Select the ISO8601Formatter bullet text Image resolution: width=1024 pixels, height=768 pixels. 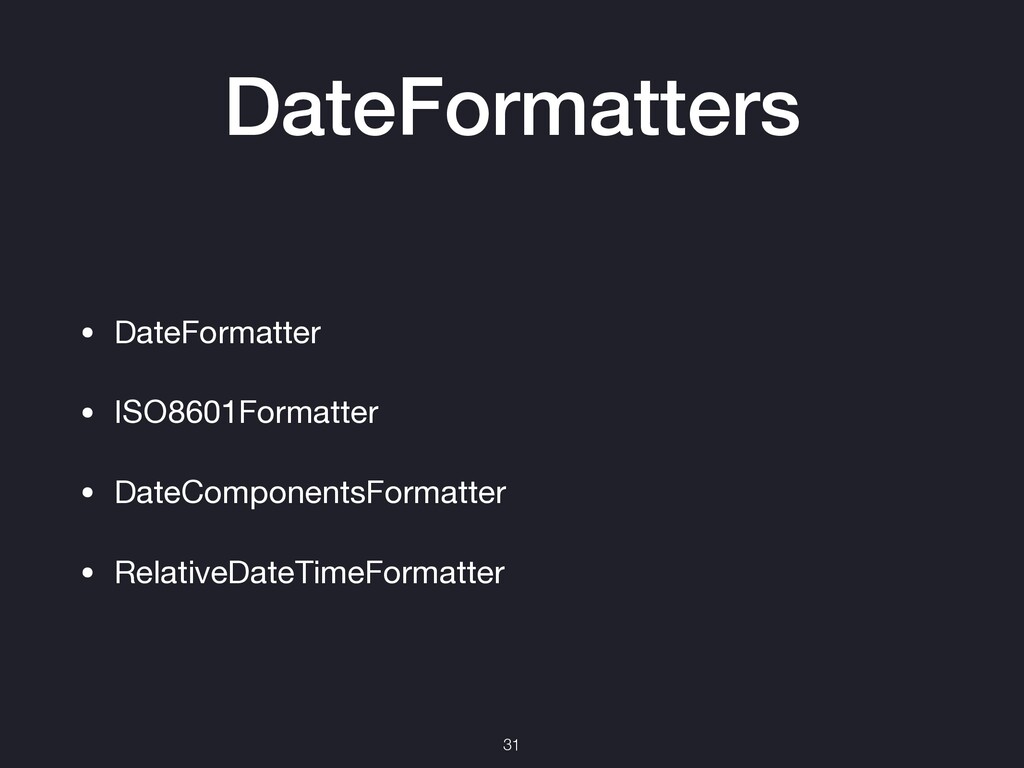246,412
